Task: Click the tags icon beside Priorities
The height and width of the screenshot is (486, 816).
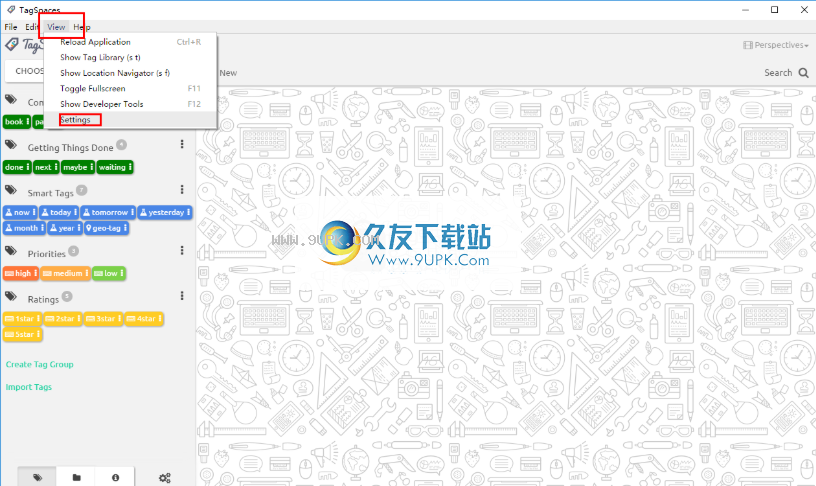Action: pos(11,251)
